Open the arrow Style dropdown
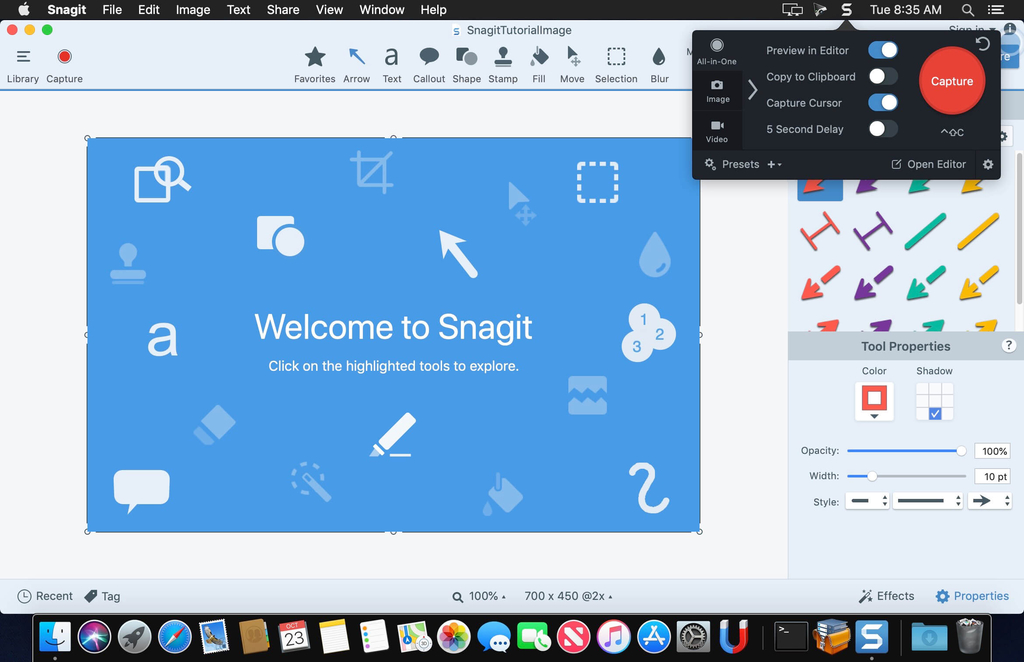 pos(989,500)
